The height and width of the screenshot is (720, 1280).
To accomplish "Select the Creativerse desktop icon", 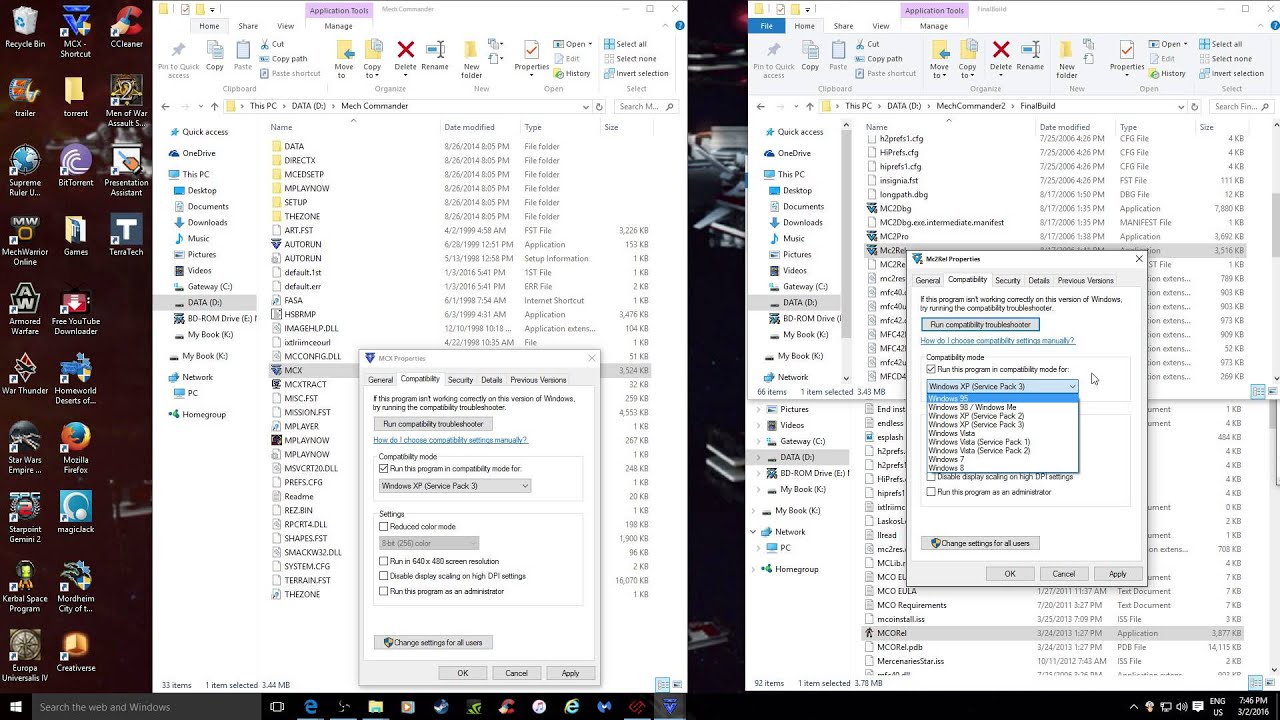I will (75, 650).
